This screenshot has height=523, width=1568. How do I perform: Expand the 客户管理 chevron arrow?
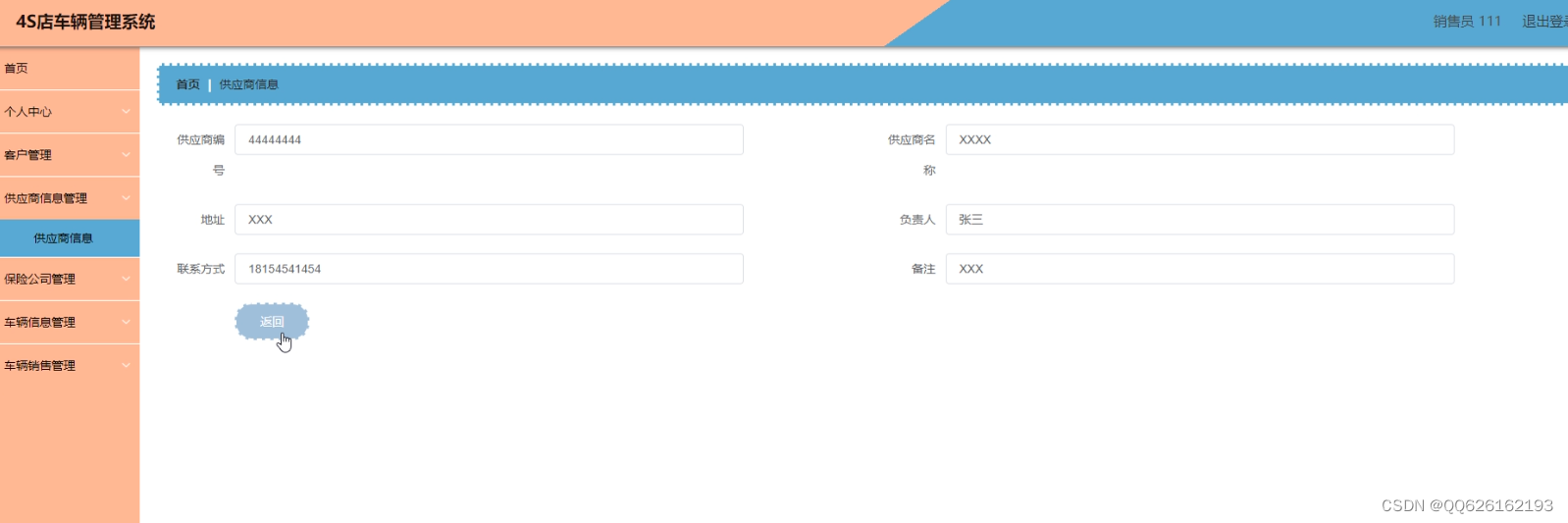(x=126, y=155)
